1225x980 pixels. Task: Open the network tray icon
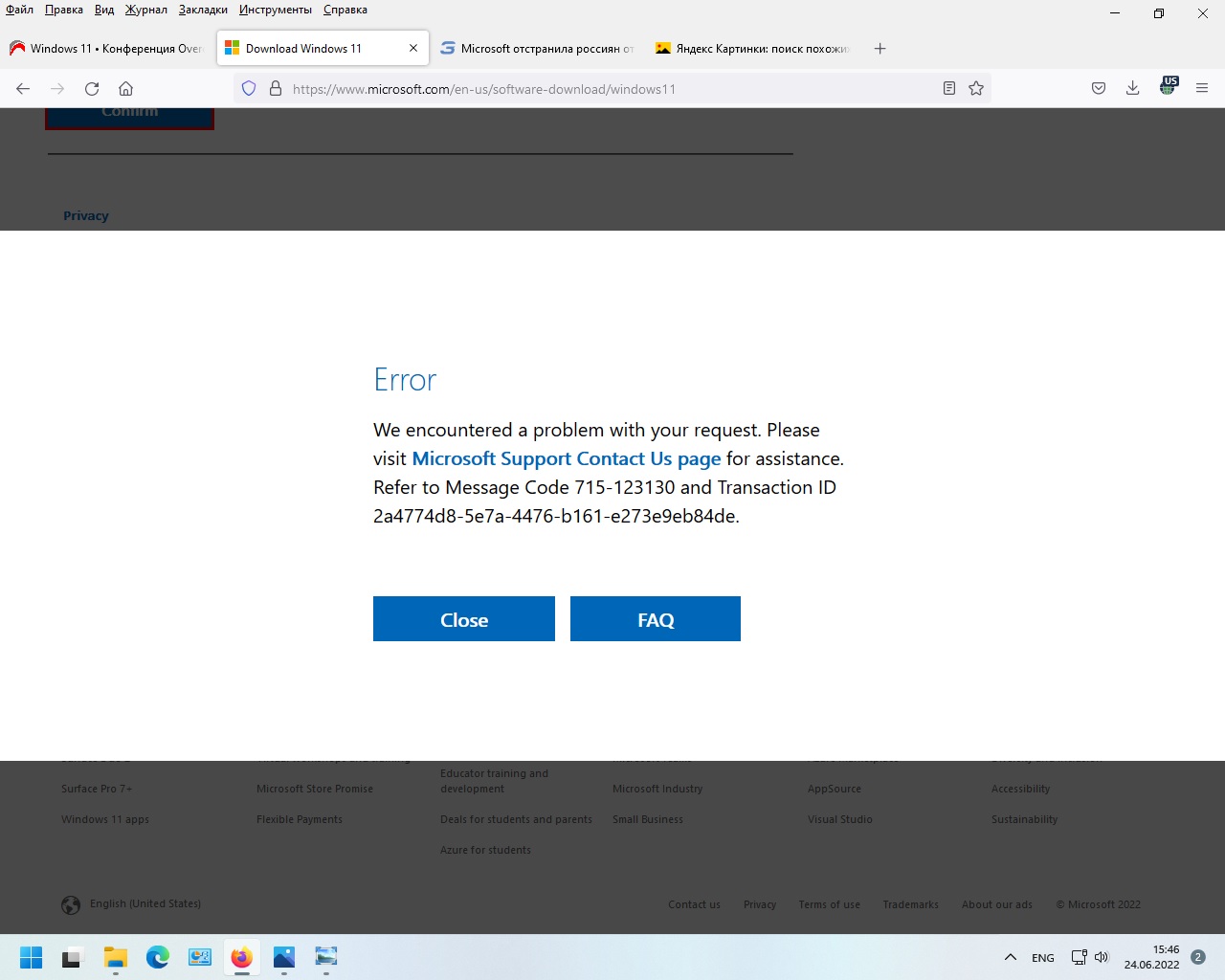pos(1080,957)
